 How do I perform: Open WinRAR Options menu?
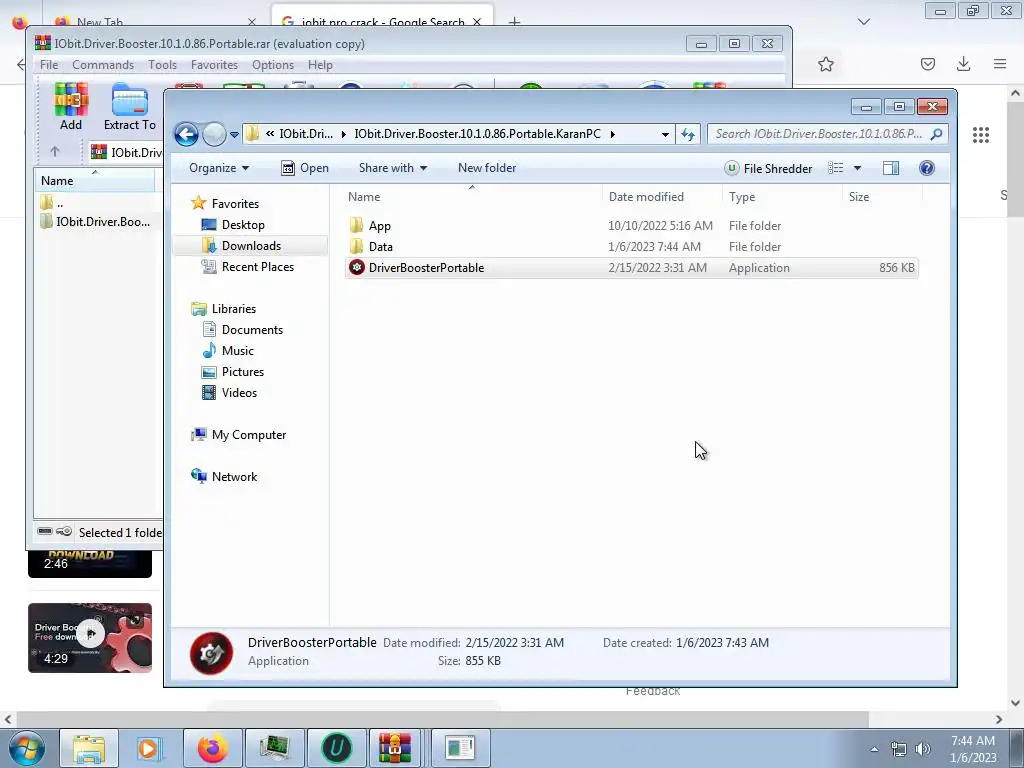coord(273,65)
